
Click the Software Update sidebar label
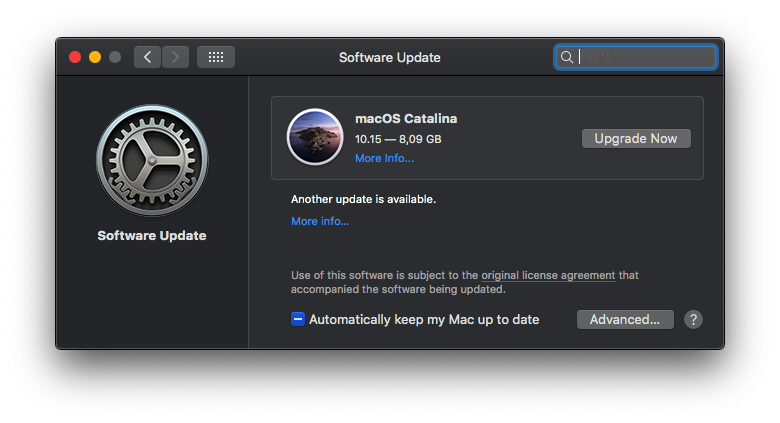click(152, 235)
